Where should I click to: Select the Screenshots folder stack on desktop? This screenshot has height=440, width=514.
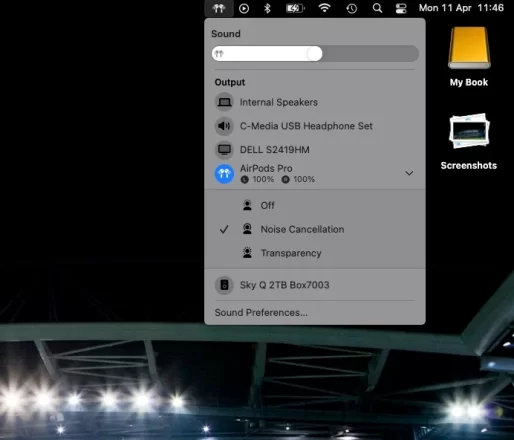[469, 131]
